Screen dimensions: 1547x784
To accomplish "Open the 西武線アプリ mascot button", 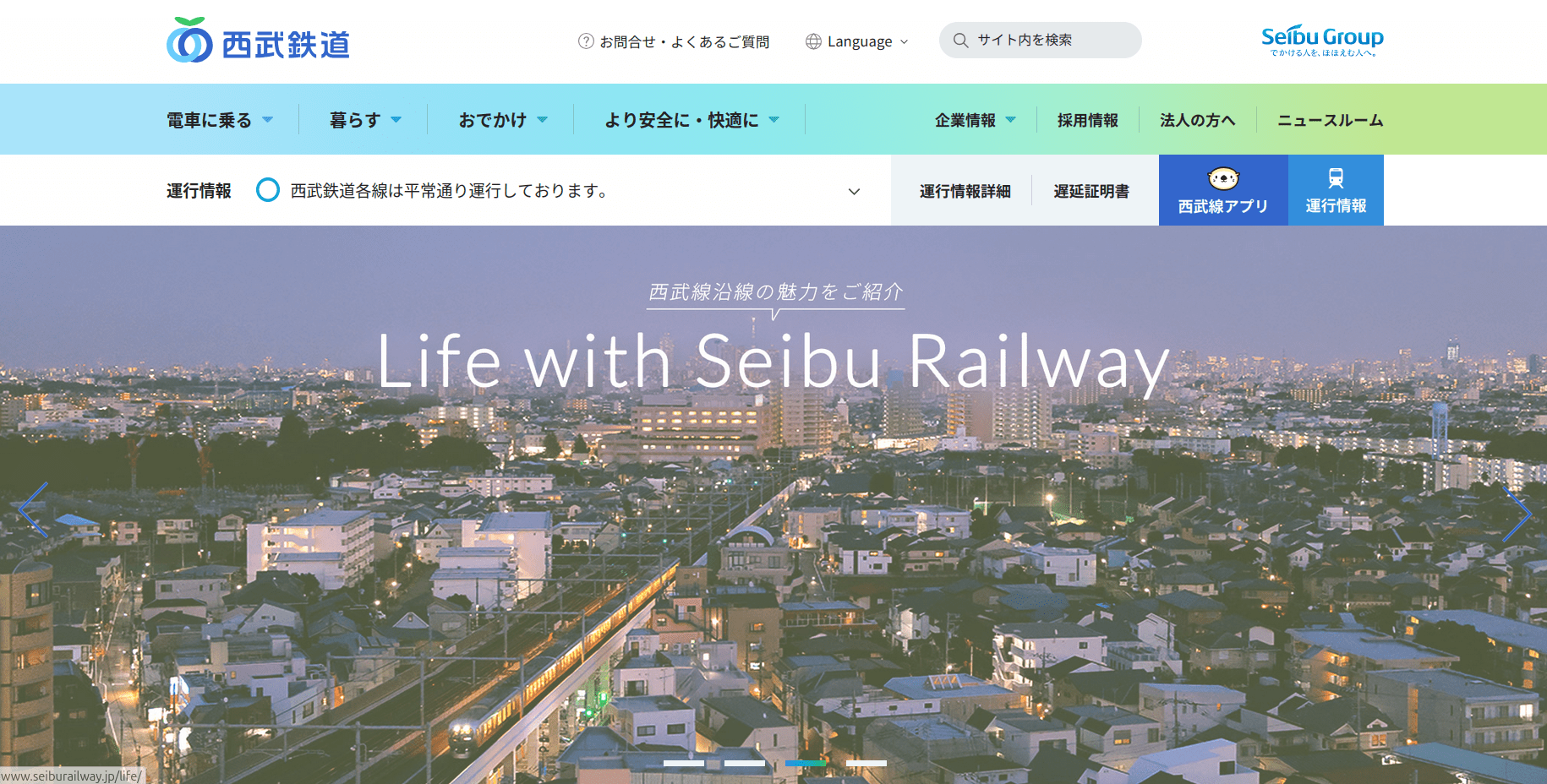I will 1223,190.
